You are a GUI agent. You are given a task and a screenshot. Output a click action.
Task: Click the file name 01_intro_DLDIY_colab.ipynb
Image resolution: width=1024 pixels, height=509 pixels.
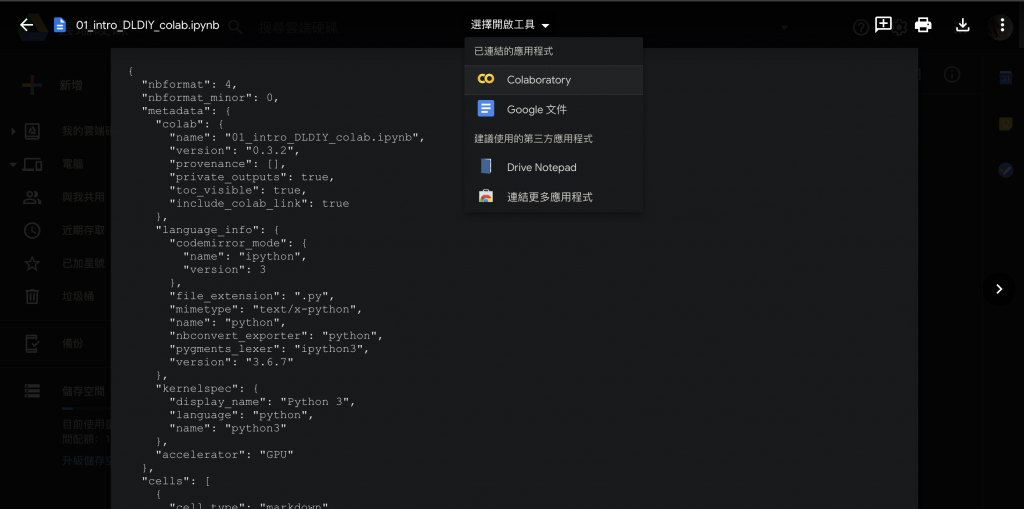click(x=148, y=25)
